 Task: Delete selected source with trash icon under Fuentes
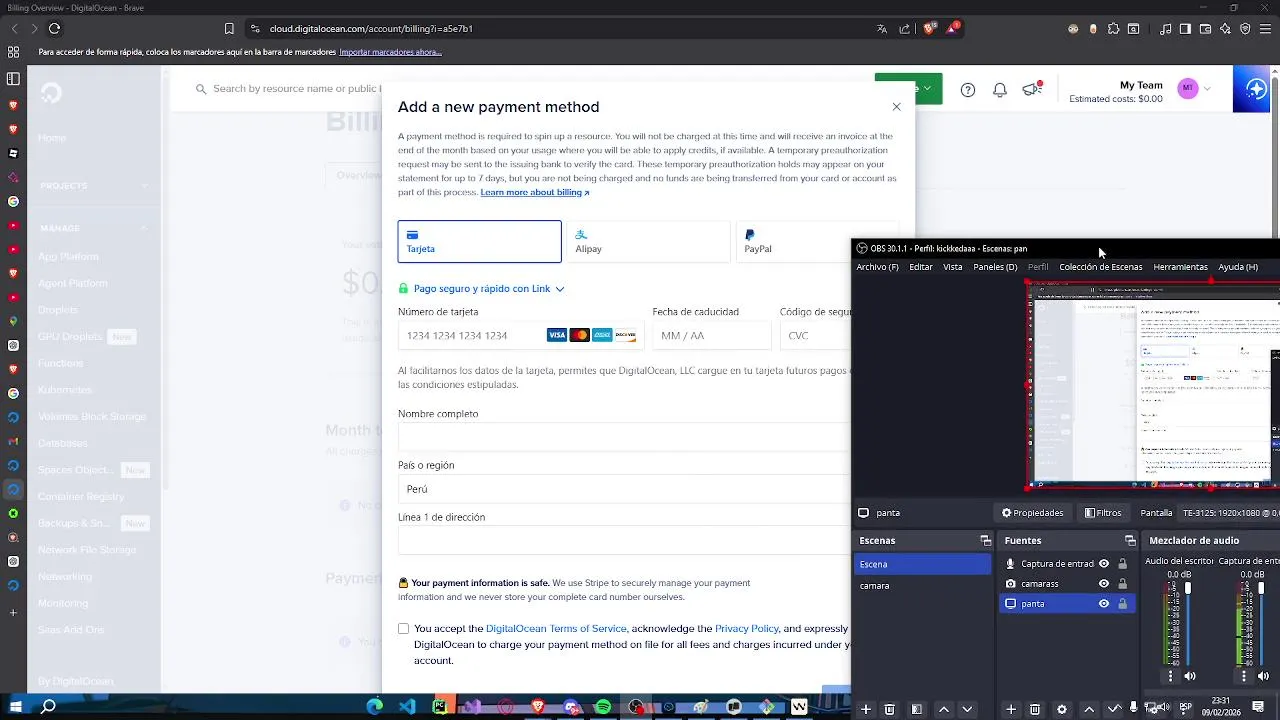[1035, 709]
